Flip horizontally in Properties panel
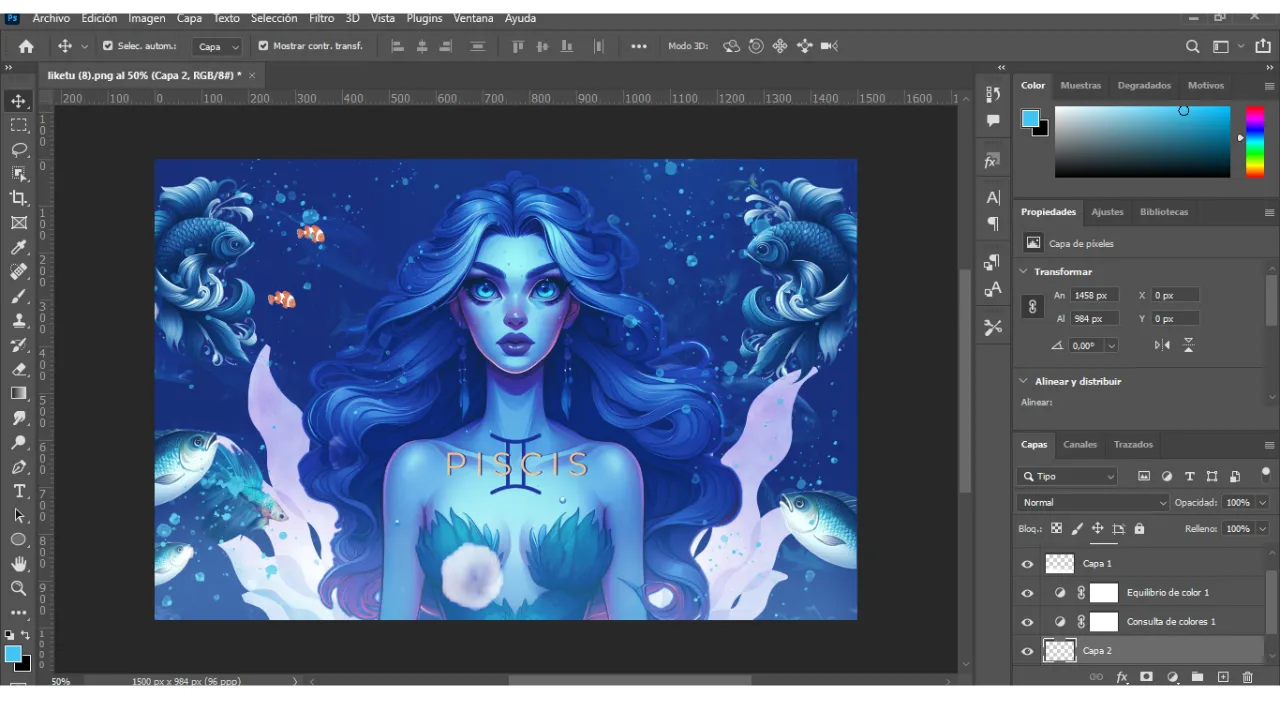Screen dimensions: 1280x720 (x=1162, y=345)
